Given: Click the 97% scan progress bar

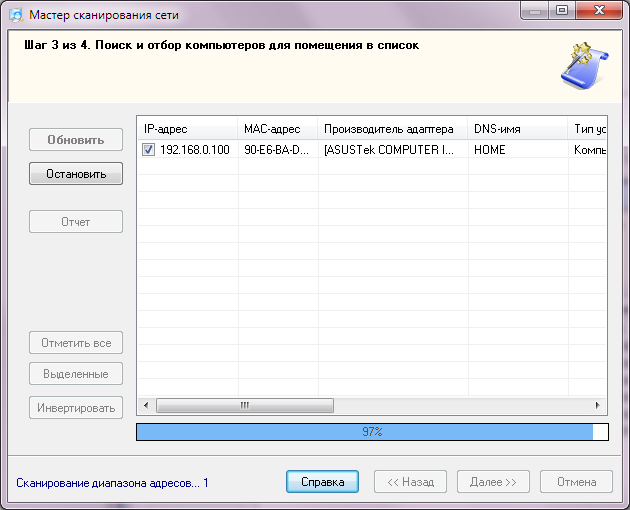Looking at the screenshot, I should (x=371, y=432).
